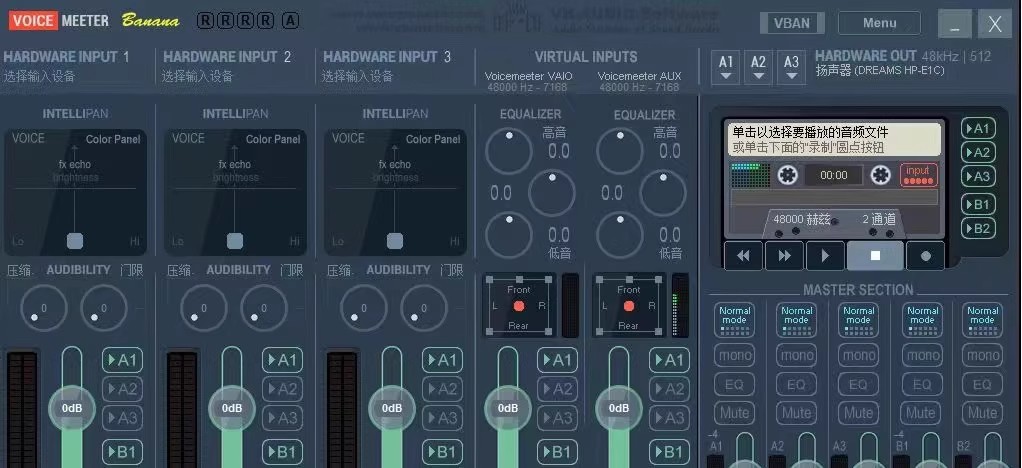Rewind the cassette recorder
This screenshot has height=468, width=1022.
(x=743, y=256)
